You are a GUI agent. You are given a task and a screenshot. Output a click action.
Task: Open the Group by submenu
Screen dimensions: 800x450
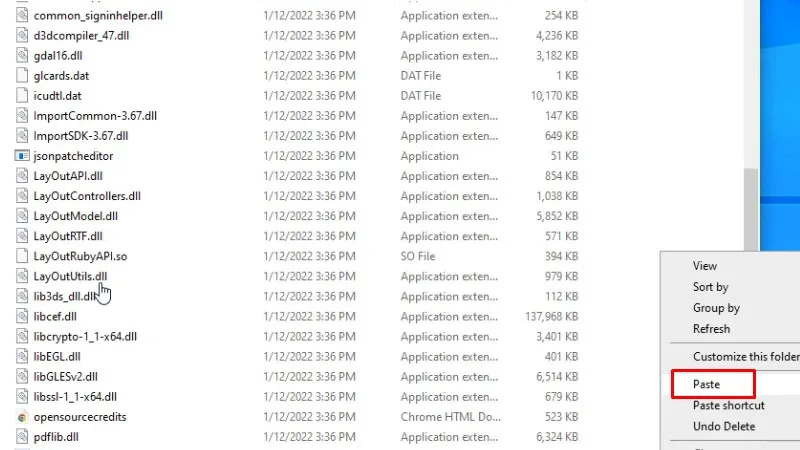tap(716, 308)
